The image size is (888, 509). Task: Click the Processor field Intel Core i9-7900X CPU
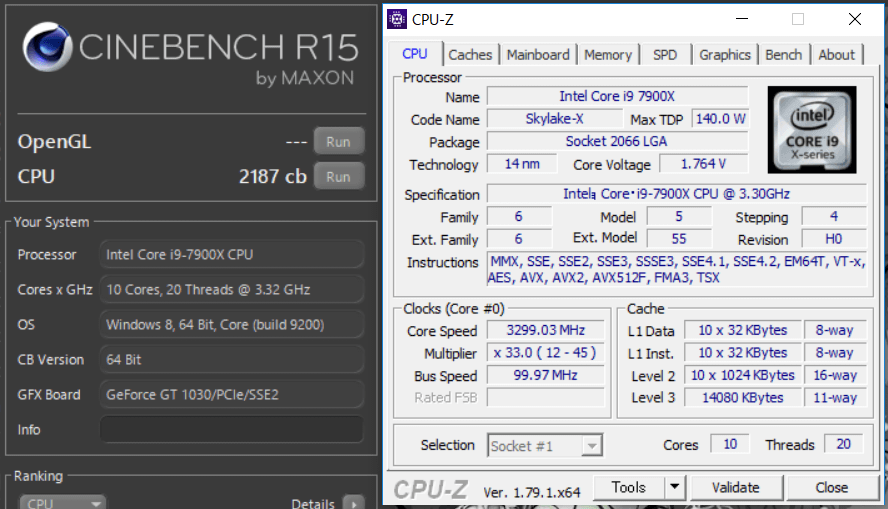coord(232,255)
